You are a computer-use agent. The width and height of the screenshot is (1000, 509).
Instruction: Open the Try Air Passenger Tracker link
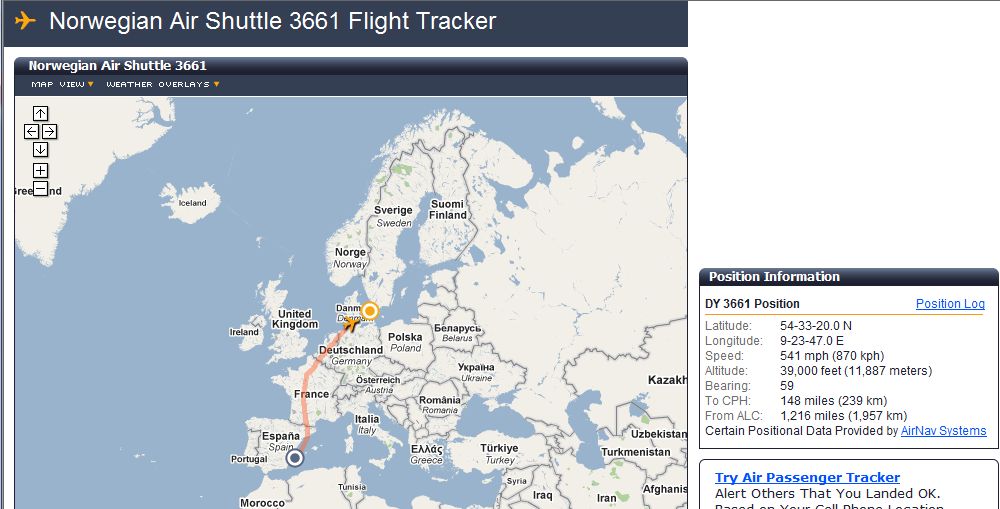[x=807, y=478]
